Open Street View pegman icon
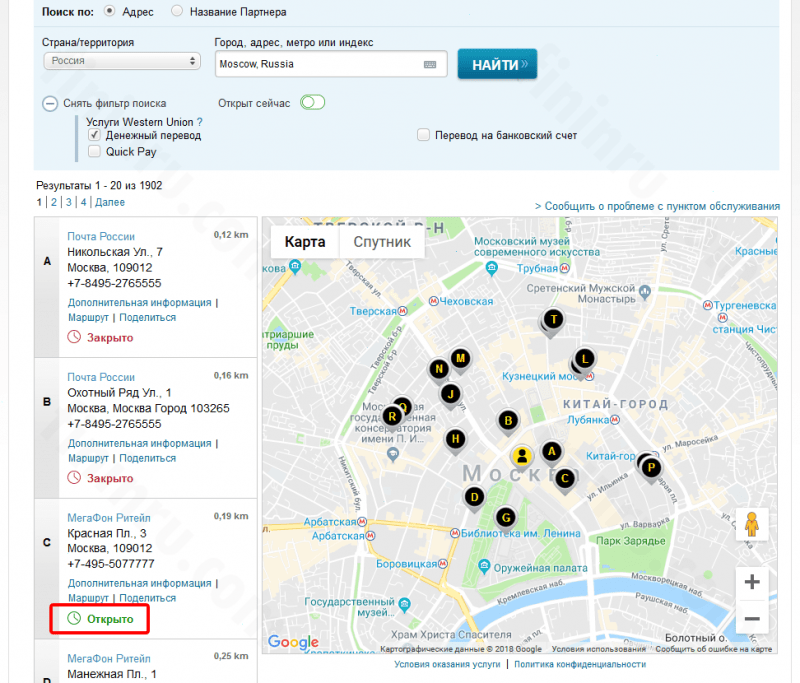Screen dimensions: 800x683 [752, 524]
